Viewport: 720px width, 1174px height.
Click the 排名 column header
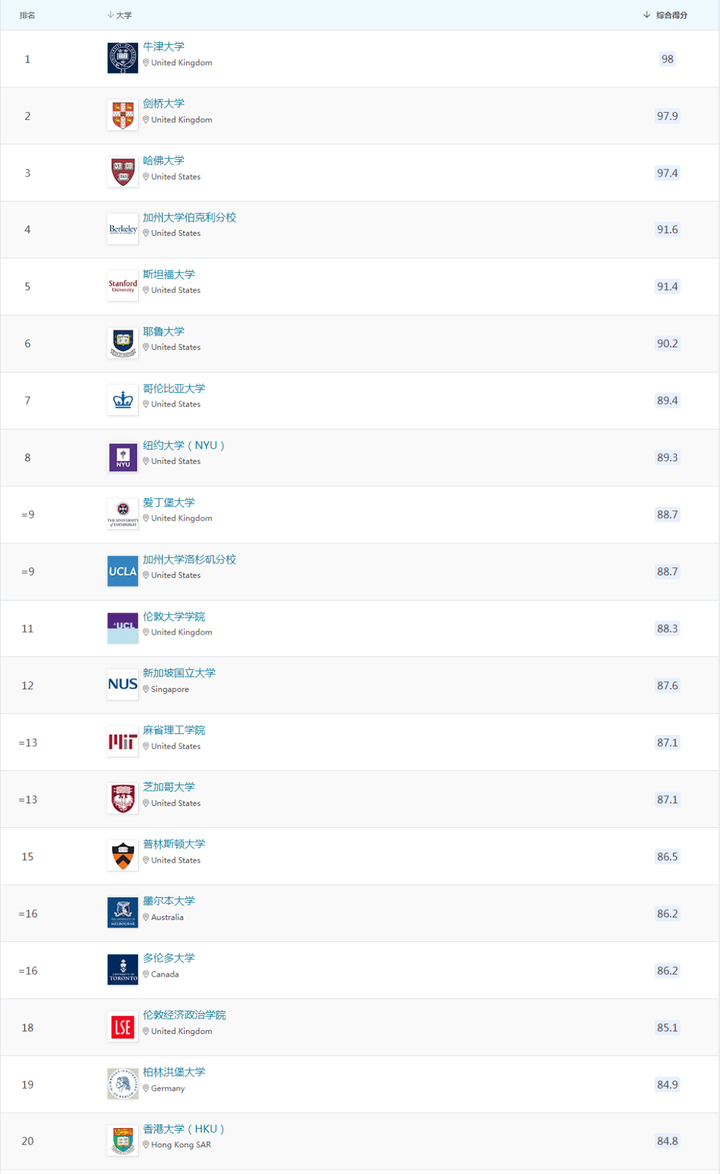tap(28, 15)
